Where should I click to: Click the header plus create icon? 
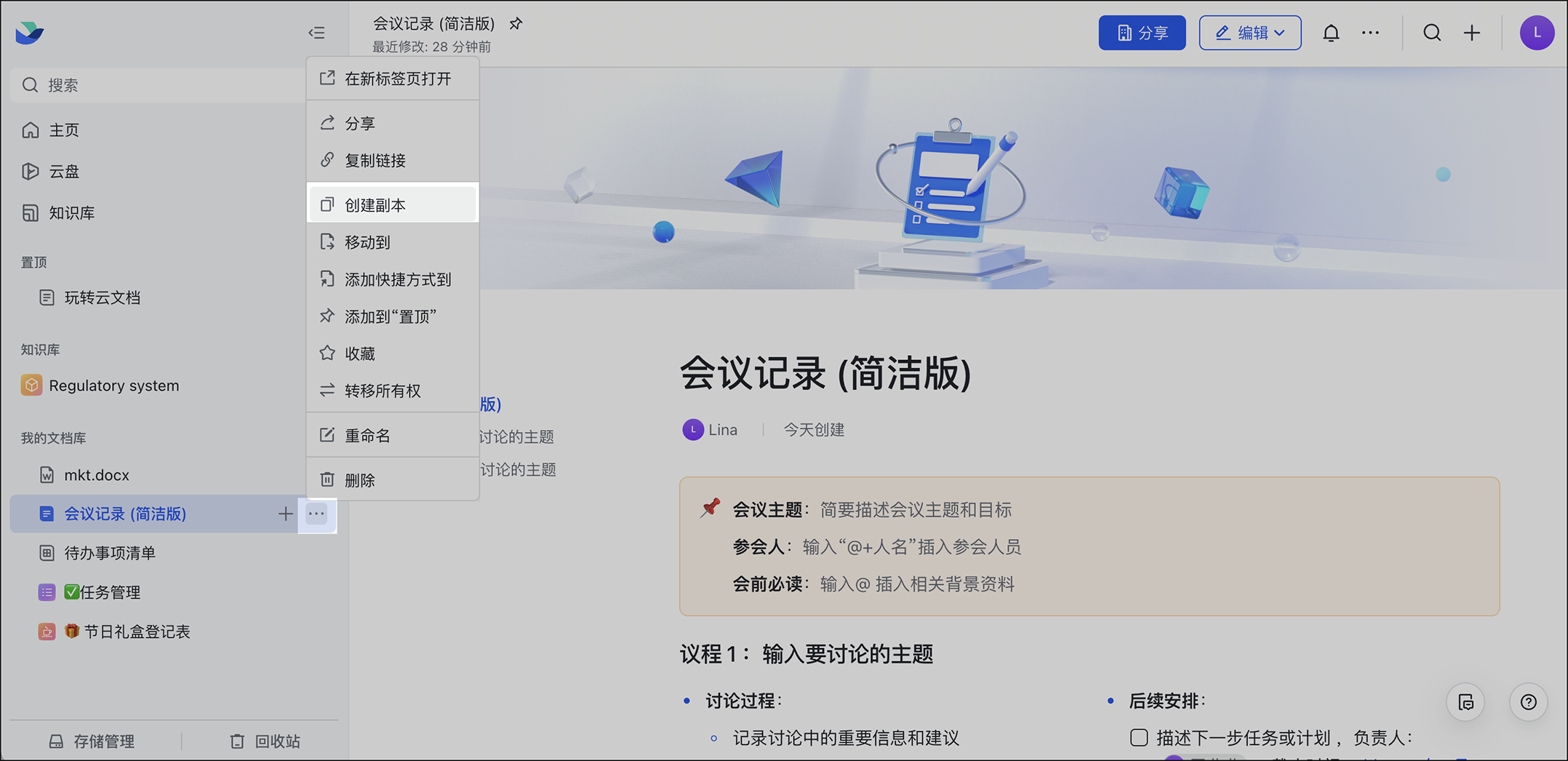pos(1472,33)
